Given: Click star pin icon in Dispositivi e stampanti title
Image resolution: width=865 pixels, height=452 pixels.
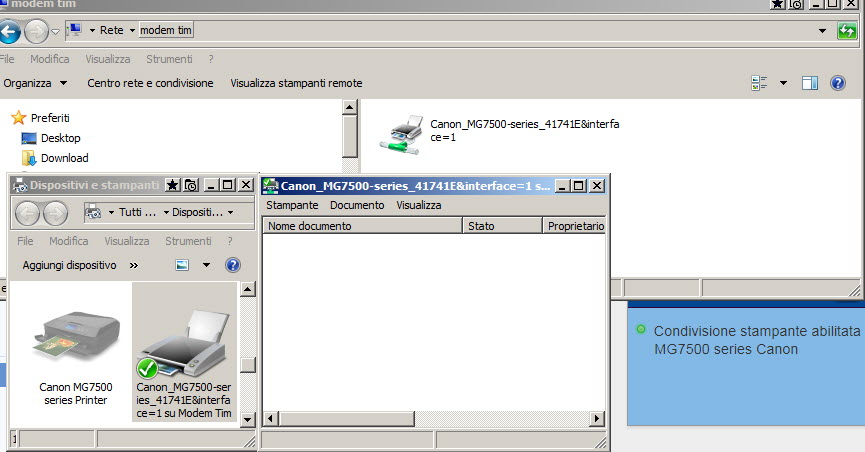Looking at the screenshot, I should [x=173, y=185].
